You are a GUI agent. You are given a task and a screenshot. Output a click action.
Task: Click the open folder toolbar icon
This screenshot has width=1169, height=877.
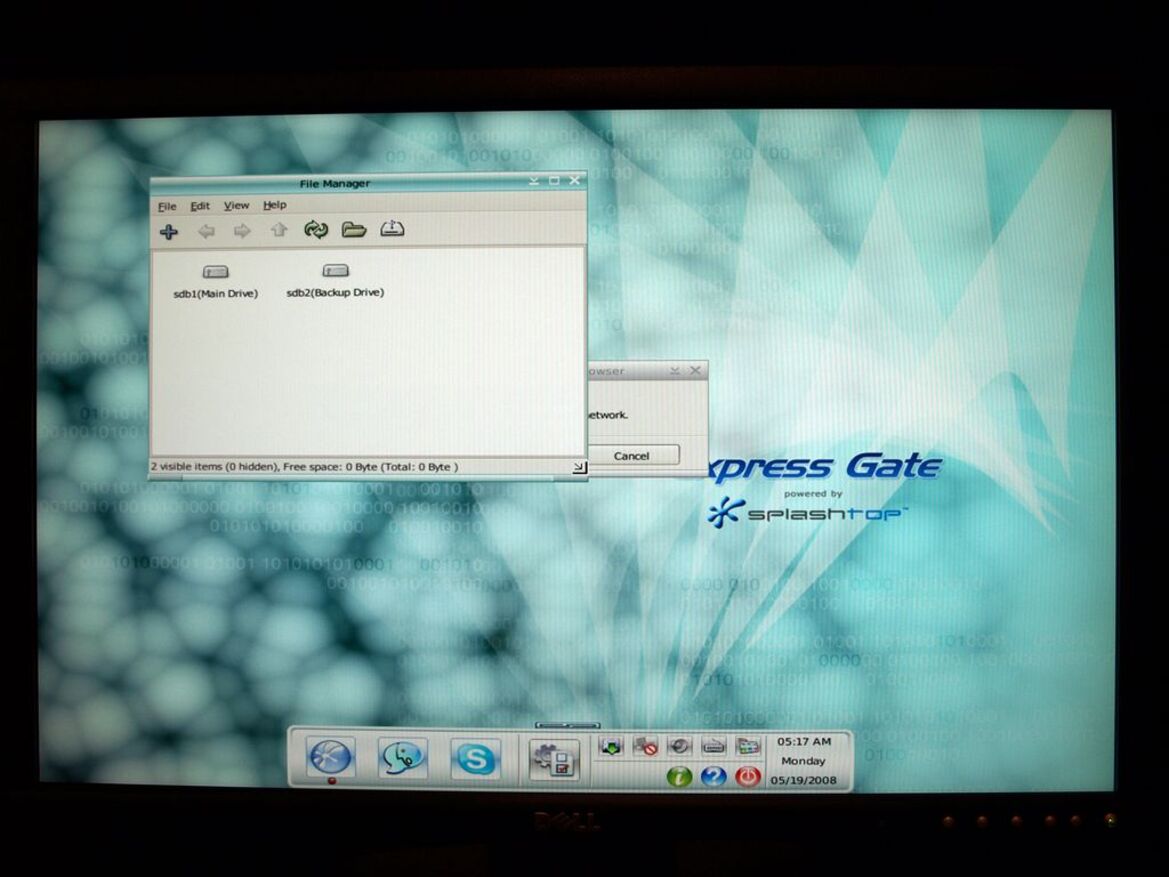[354, 229]
